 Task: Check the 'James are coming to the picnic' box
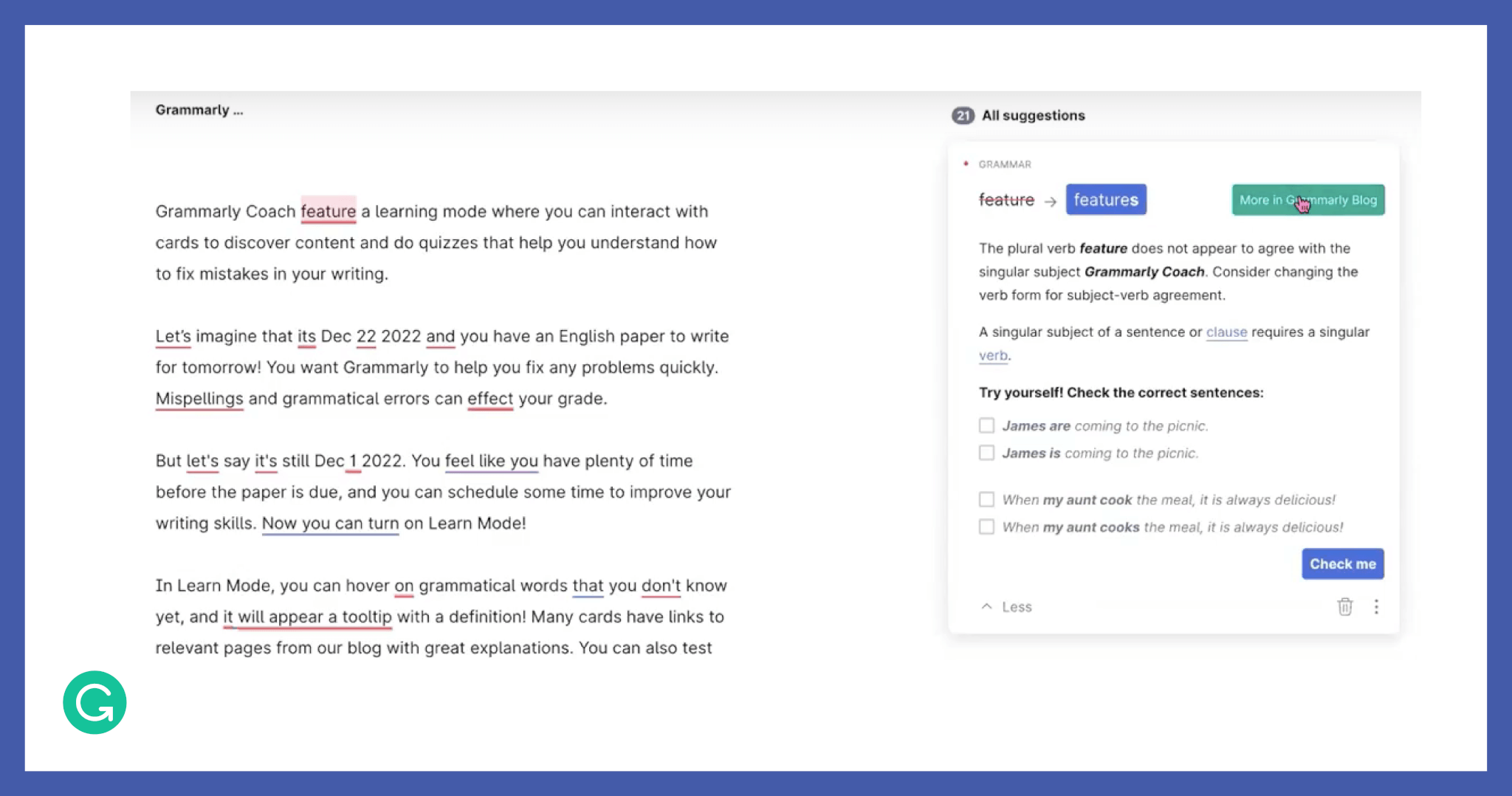[986, 425]
